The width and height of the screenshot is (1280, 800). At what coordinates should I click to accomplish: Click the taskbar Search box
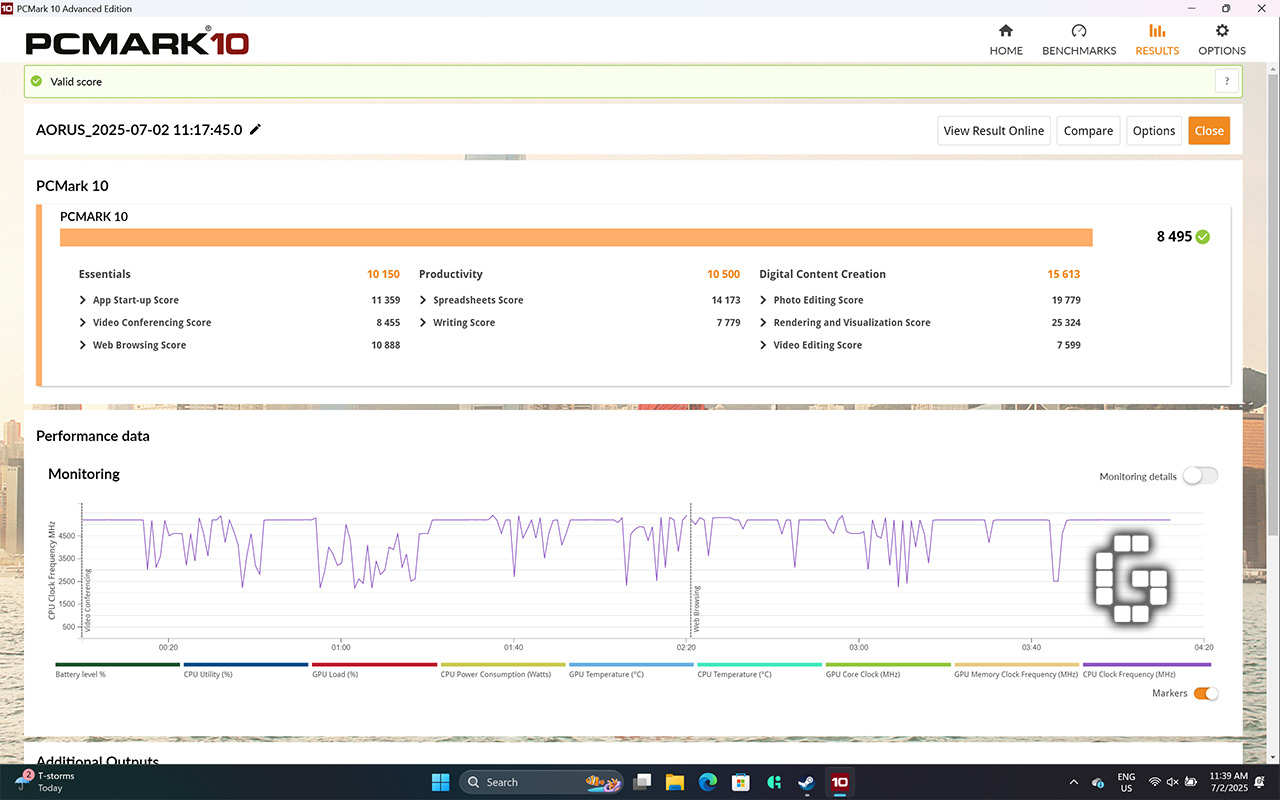pyautogui.click(x=541, y=782)
